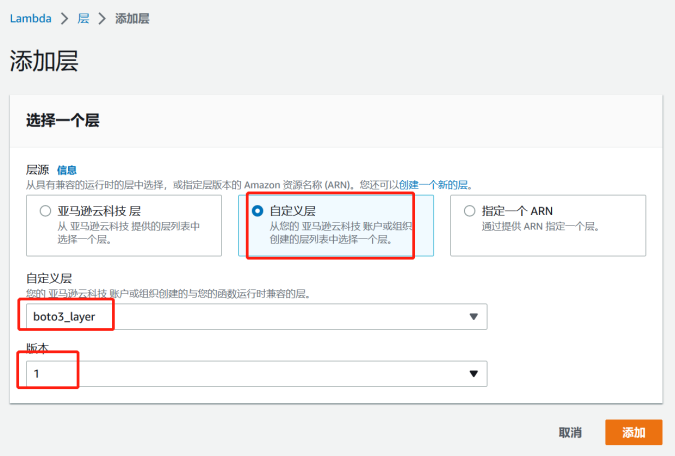Open the 创建一个新的层 link

[433, 185]
